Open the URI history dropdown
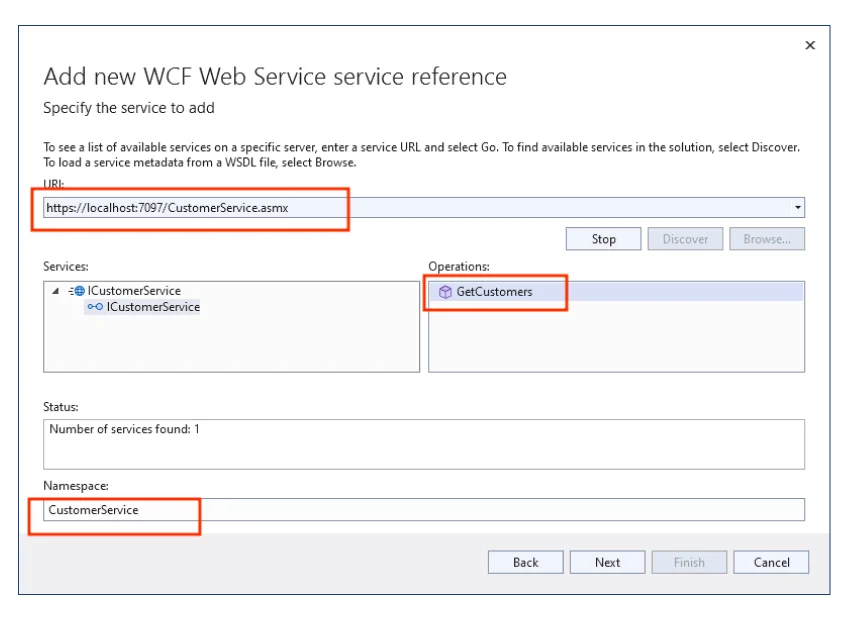The height and width of the screenshot is (617, 847). pyautogui.click(x=800, y=208)
